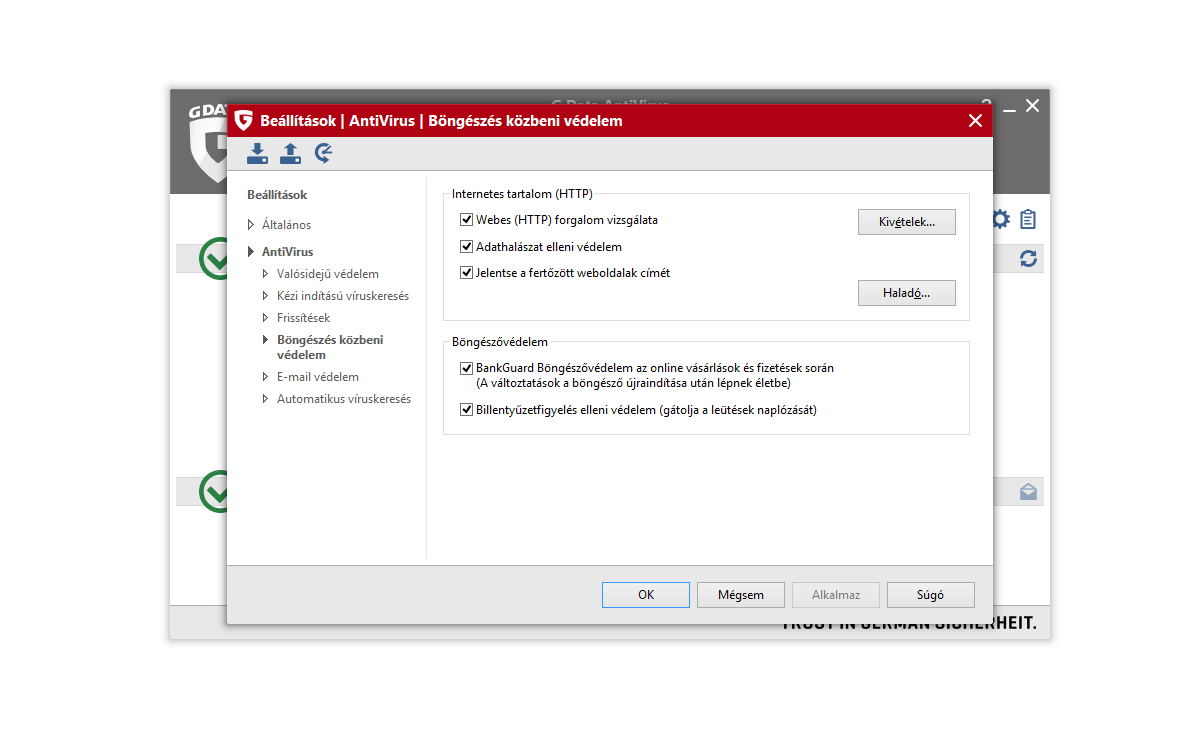Open E-mail védelem settings page

point(318,377)
